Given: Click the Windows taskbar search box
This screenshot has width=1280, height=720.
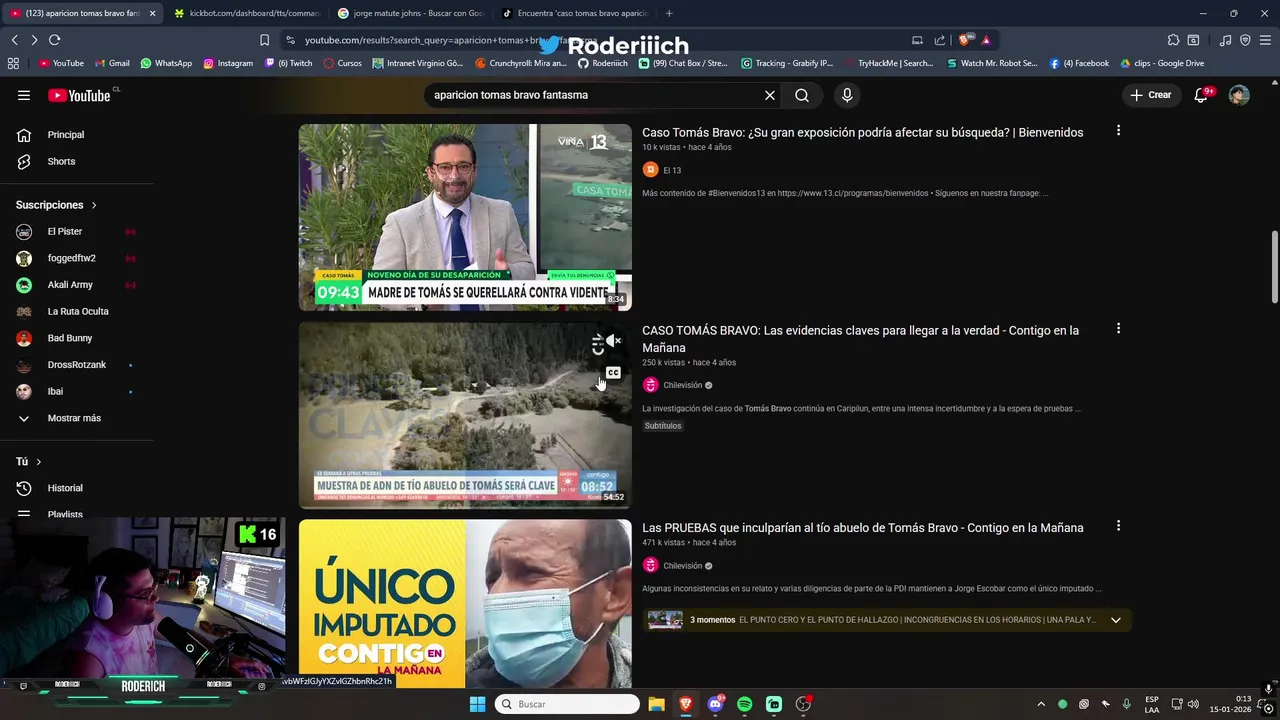Looking at the screenshot, I should [x=567, y=704].
